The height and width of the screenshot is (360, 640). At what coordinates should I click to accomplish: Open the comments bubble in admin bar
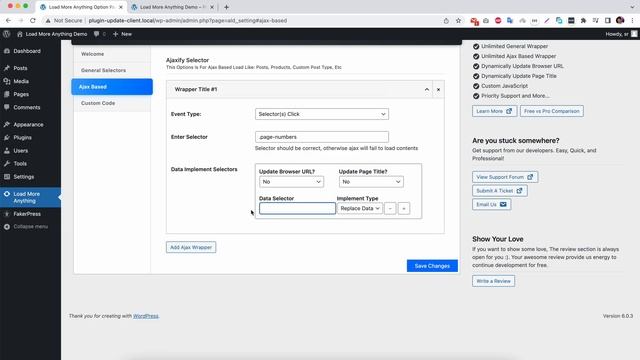99,34
